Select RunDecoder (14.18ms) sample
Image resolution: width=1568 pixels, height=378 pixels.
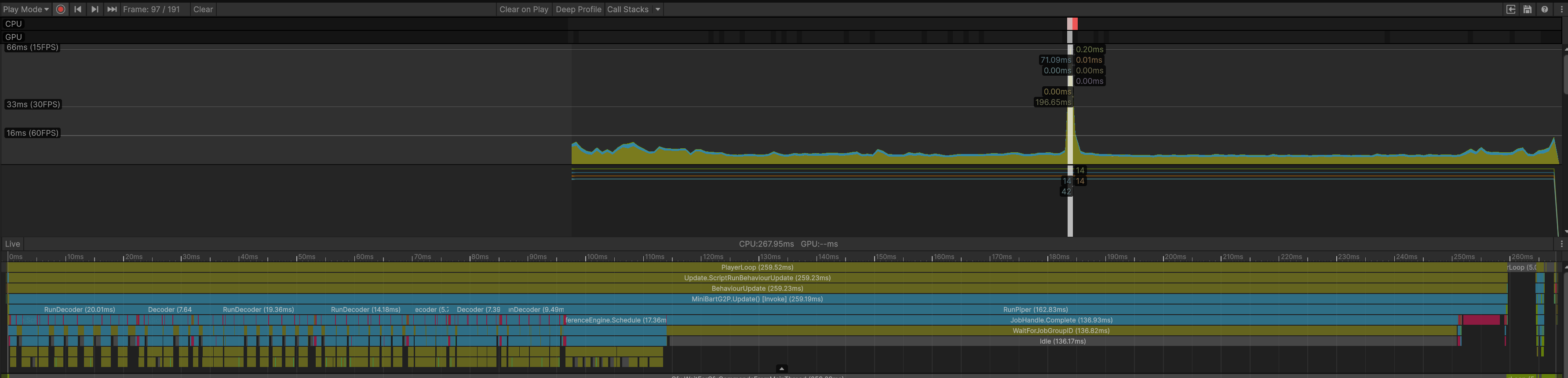tap(366, 310)
